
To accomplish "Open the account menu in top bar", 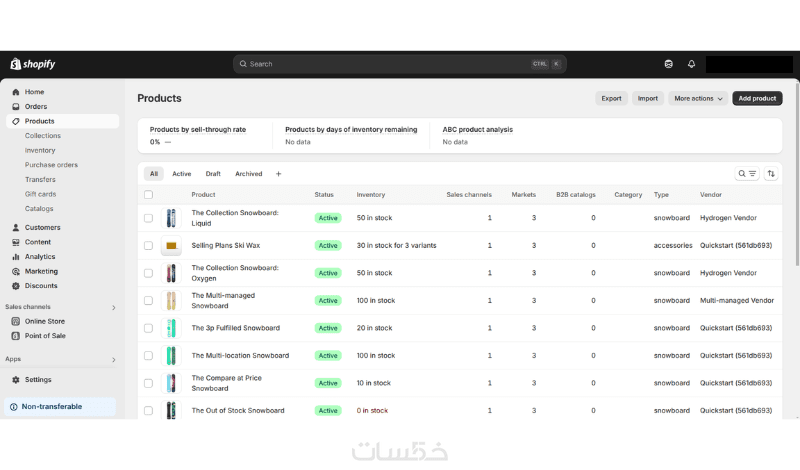I will click(x=749, y=64).
